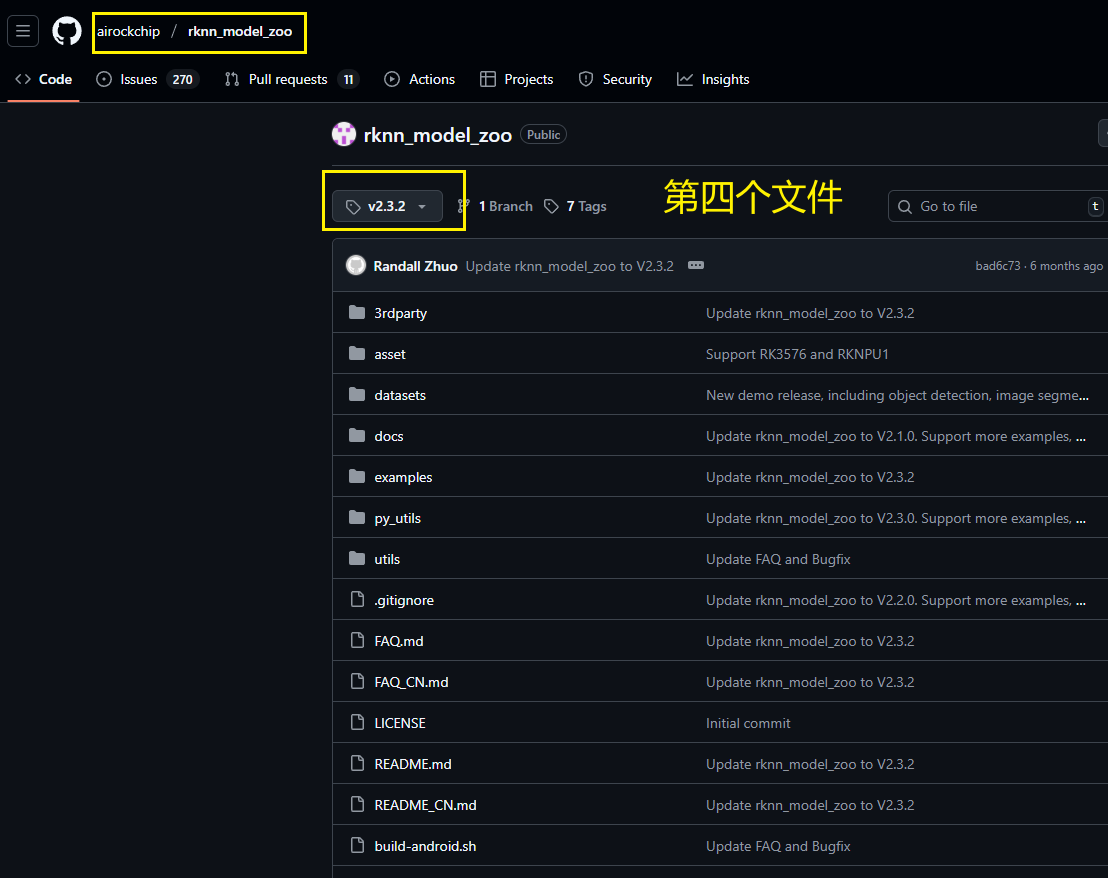Viewport: 1108px width, 878px height.
Task: Switch to the Security tab
Action: (615, 79)
